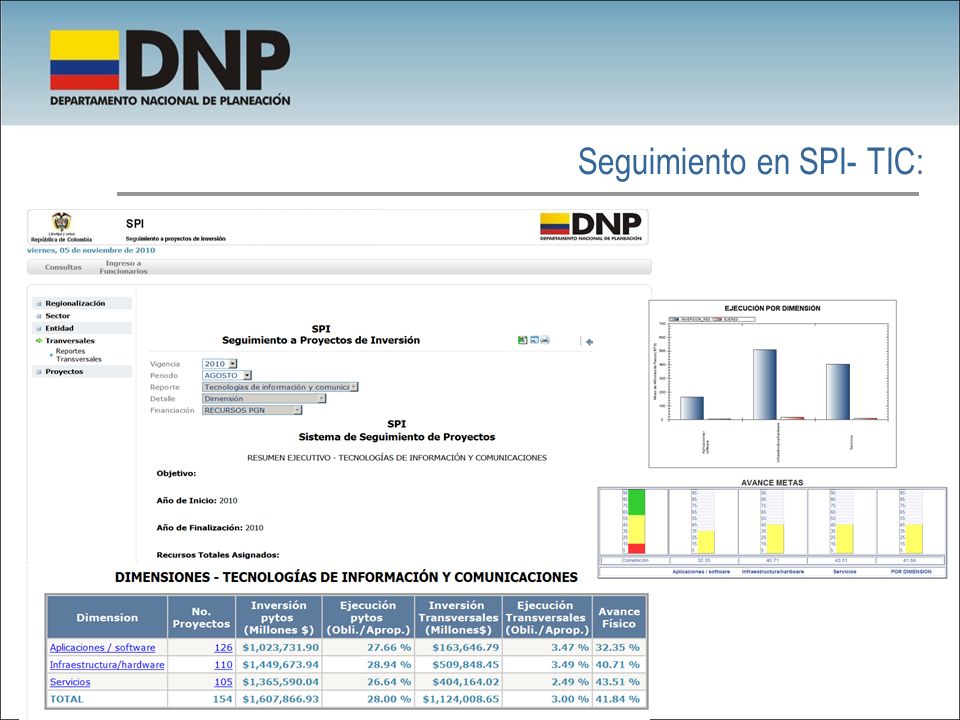Click the Inversión pytos column header
This screenshot has width=960, height=720.
click(x=279, y=617)
